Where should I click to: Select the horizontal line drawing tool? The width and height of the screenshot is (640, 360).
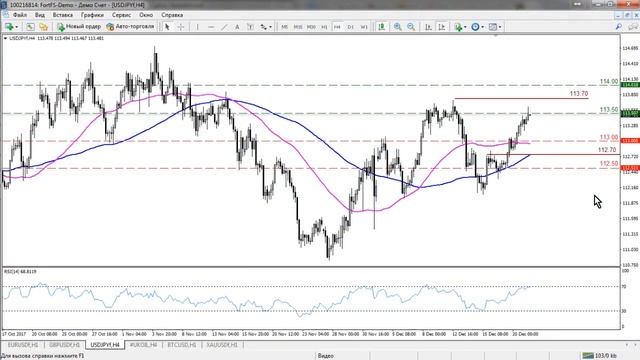(x=211, y=27)
